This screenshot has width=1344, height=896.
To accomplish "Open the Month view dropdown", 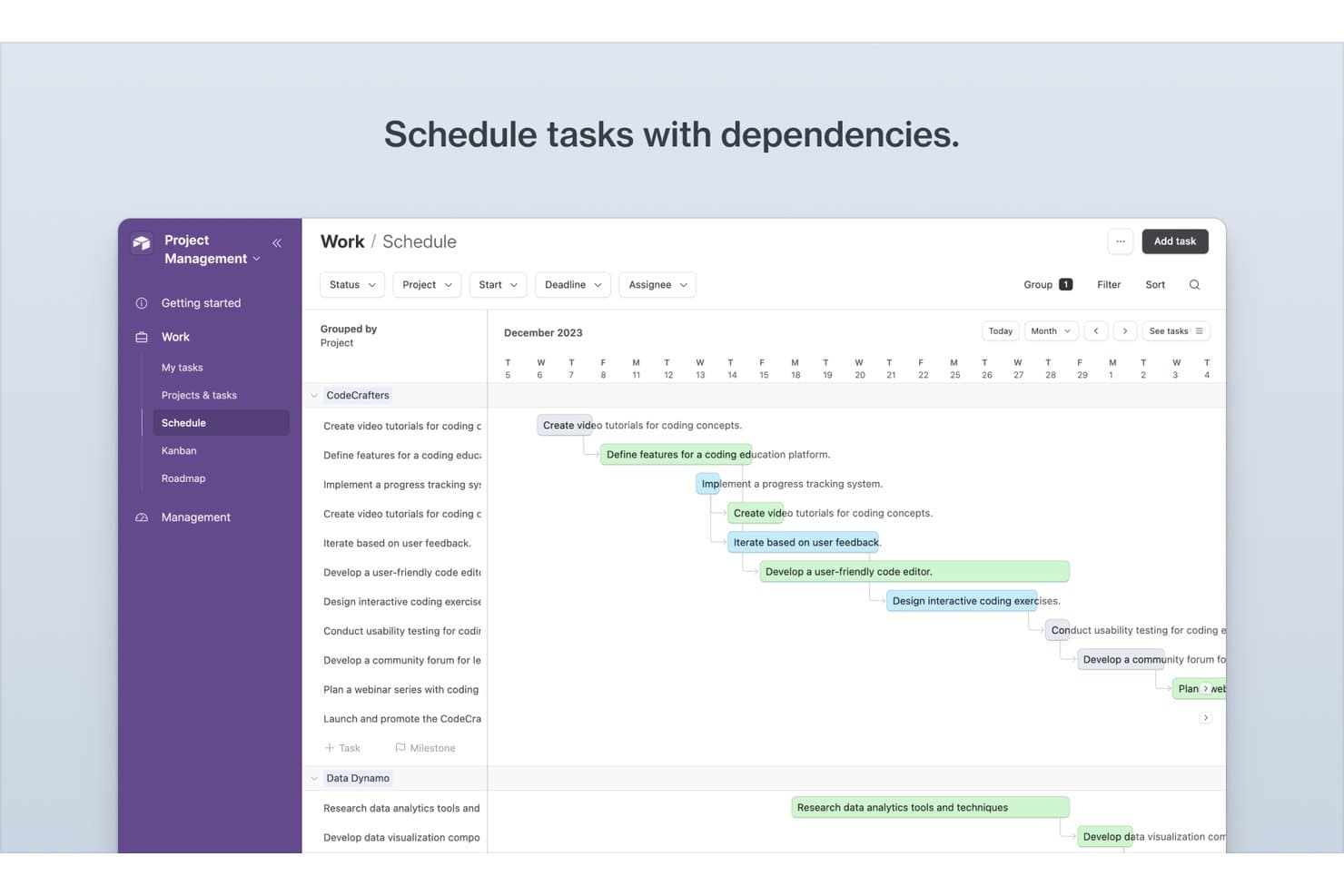I will (x=1051, y=331).
